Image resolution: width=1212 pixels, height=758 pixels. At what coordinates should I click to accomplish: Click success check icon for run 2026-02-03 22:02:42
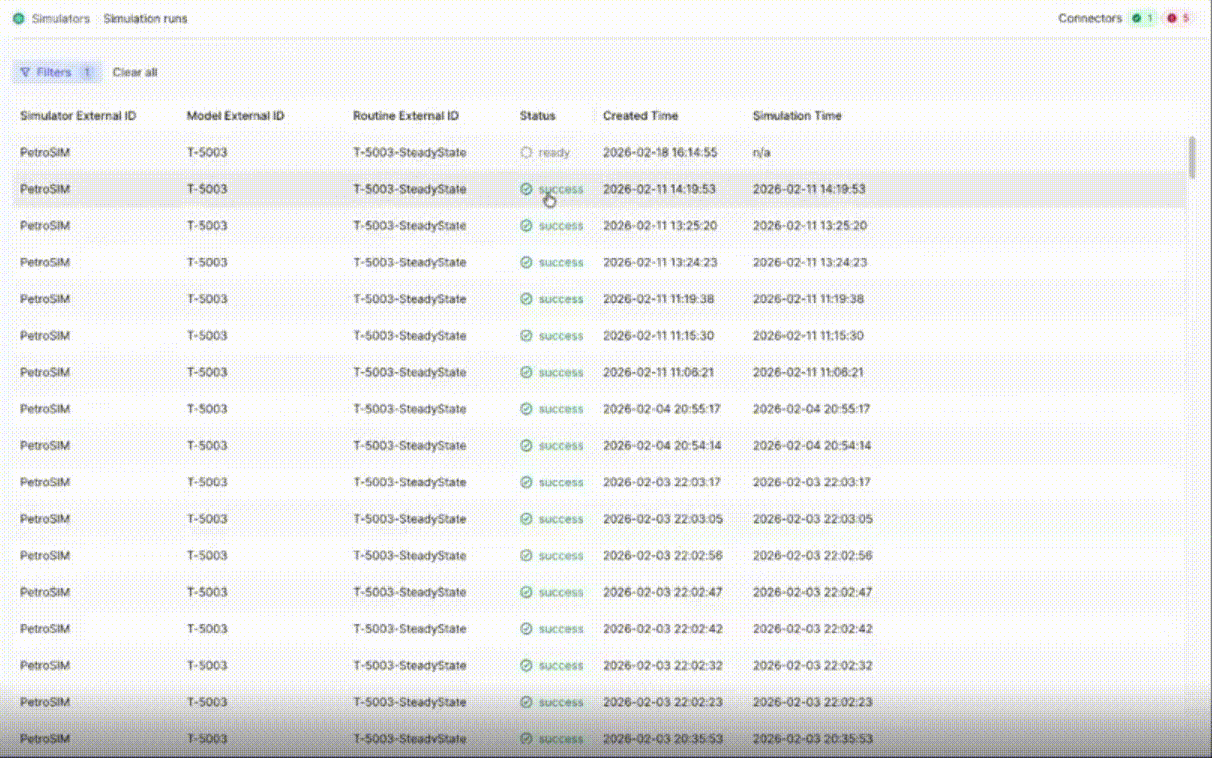tap(526, 629)
